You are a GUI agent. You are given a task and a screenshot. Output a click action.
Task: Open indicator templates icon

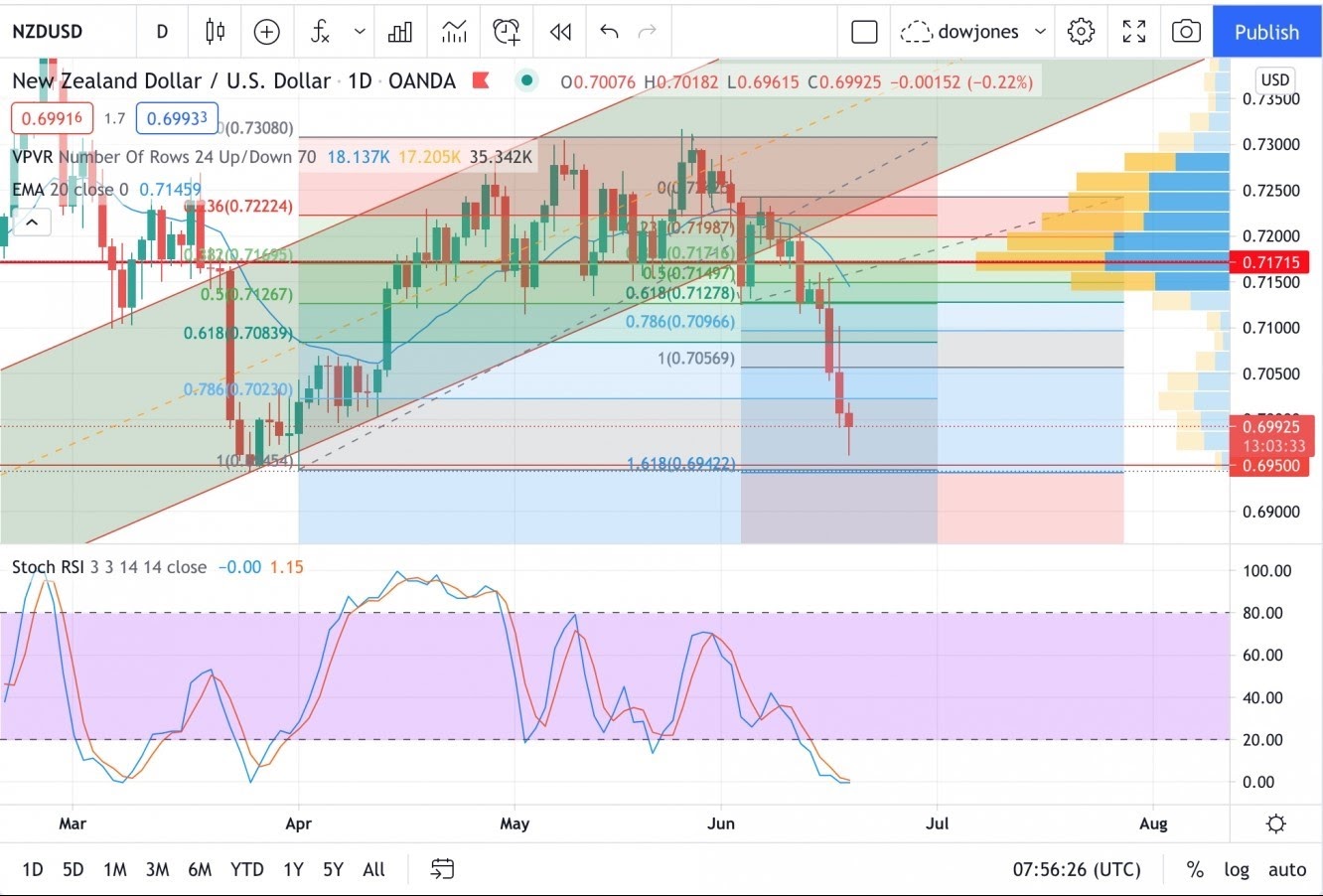click(454, 32)
